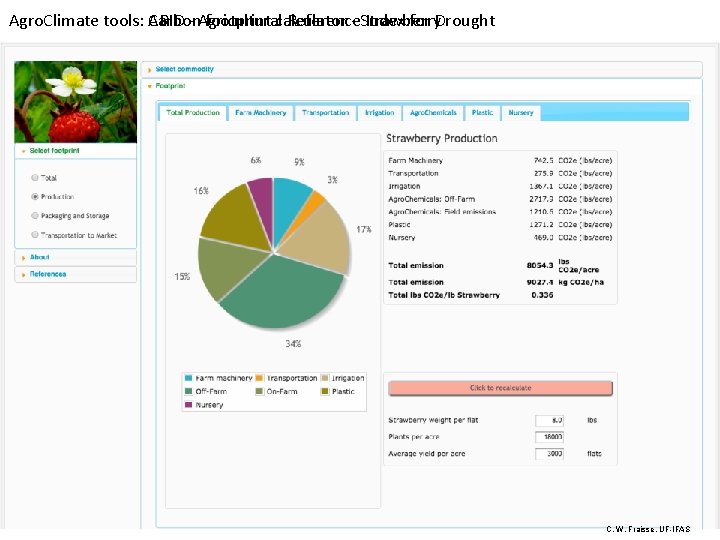
Task: Expand the References panel
Action: [48, 274]
